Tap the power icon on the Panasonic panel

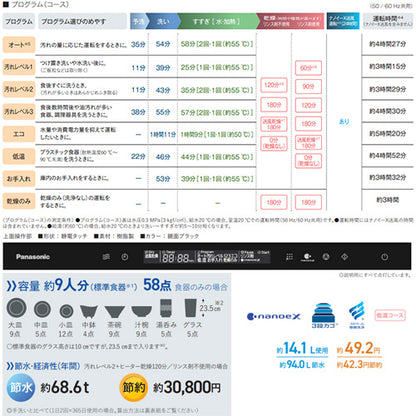[384, 257]
